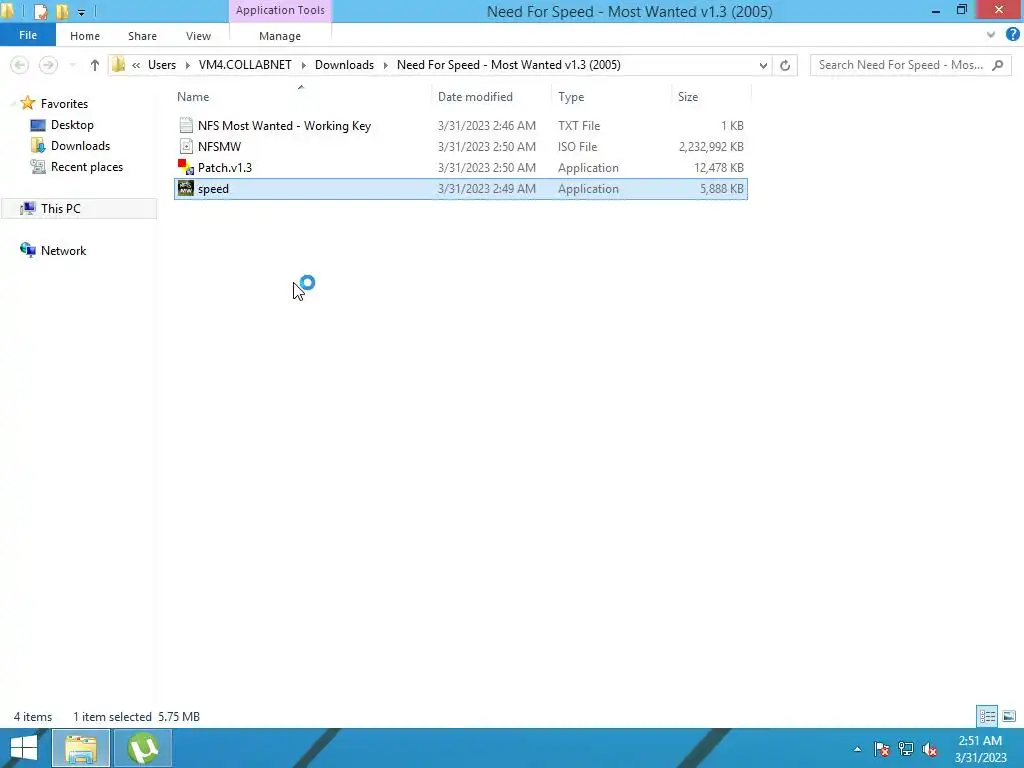Viewport: 1024px width, 768px height.
Task: Open Customize Quick Access Toolbar dropdown
Action: point(81,12)
